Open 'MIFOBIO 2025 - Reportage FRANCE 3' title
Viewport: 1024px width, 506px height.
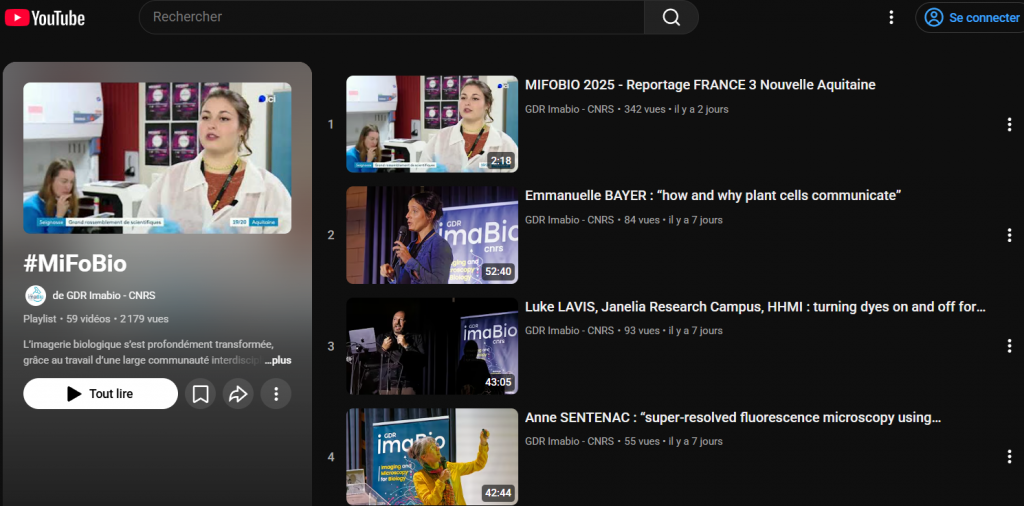point(700,85)
